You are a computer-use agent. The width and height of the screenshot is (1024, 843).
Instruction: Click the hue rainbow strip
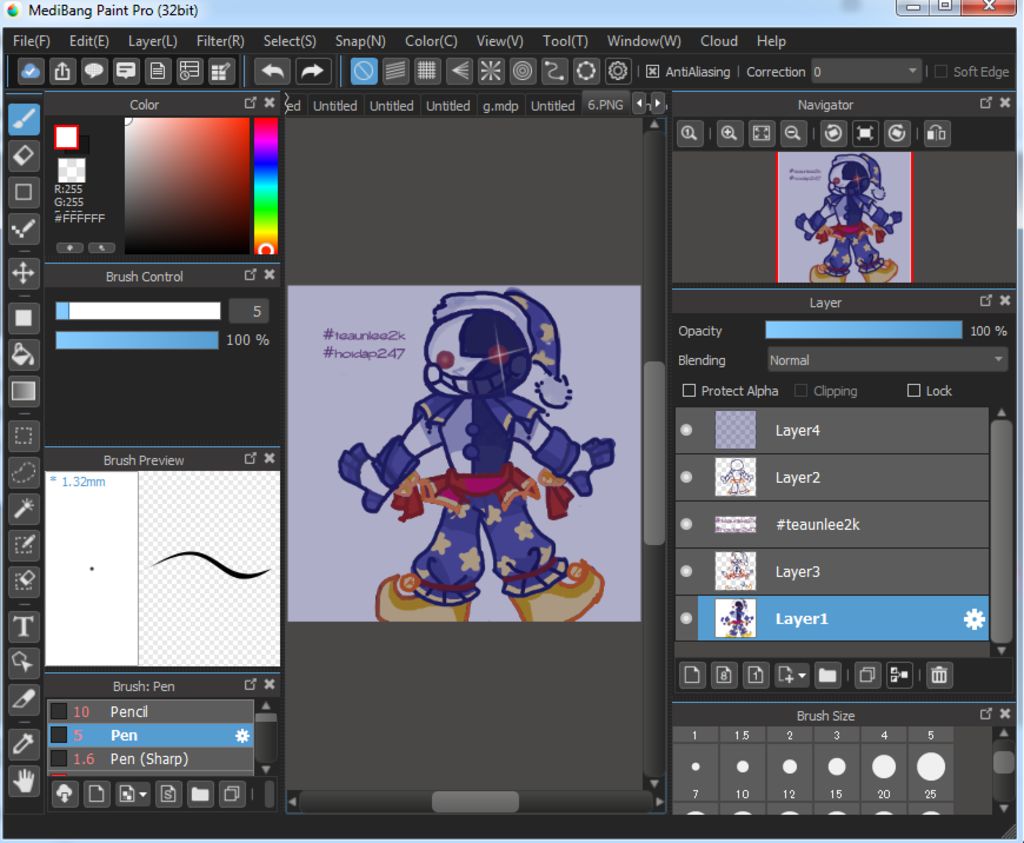266,185
